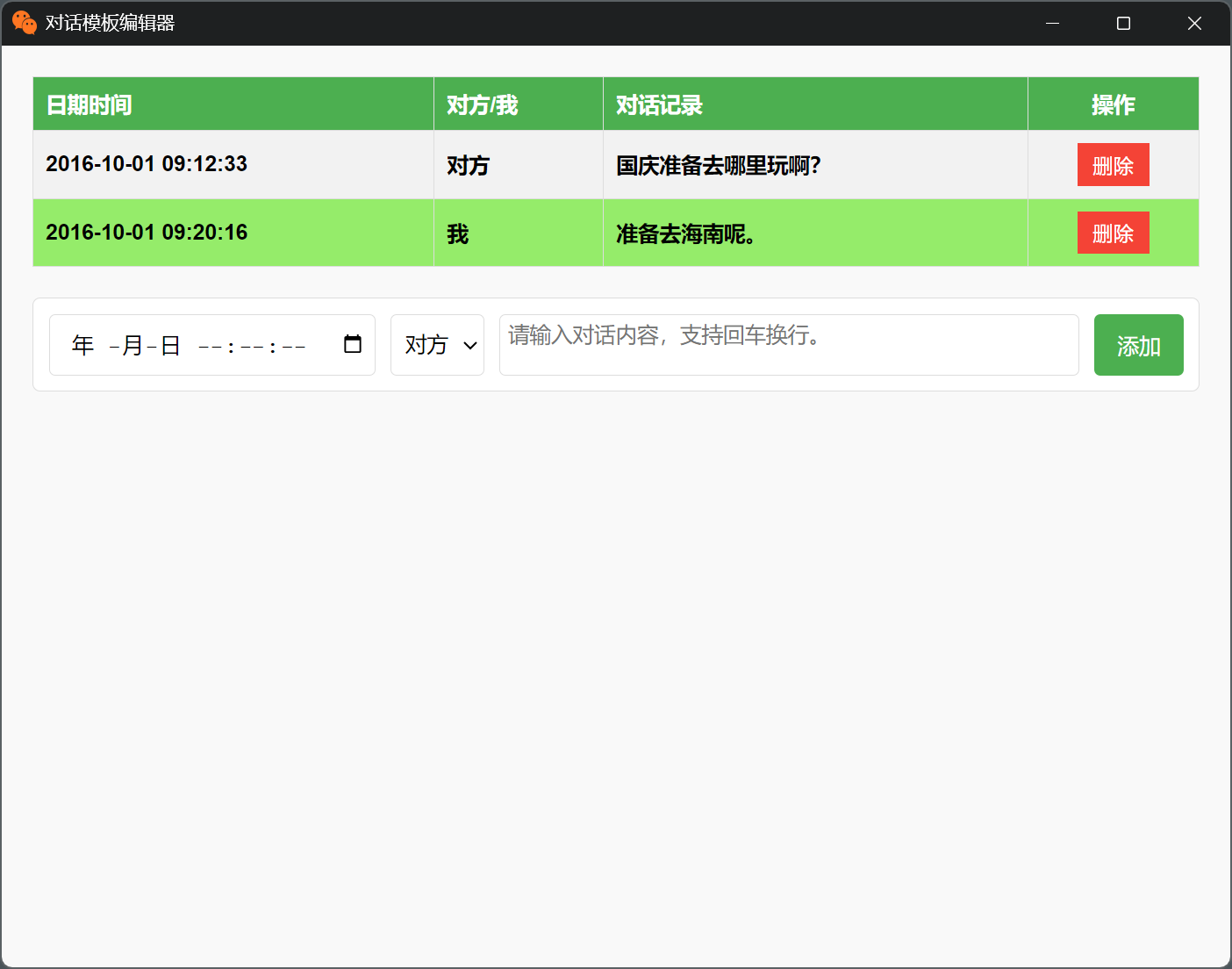Image resolution: width=1232 pixels, height=969 pixels.
Task: Click the time segment of the datetime input
Action: 252,346
